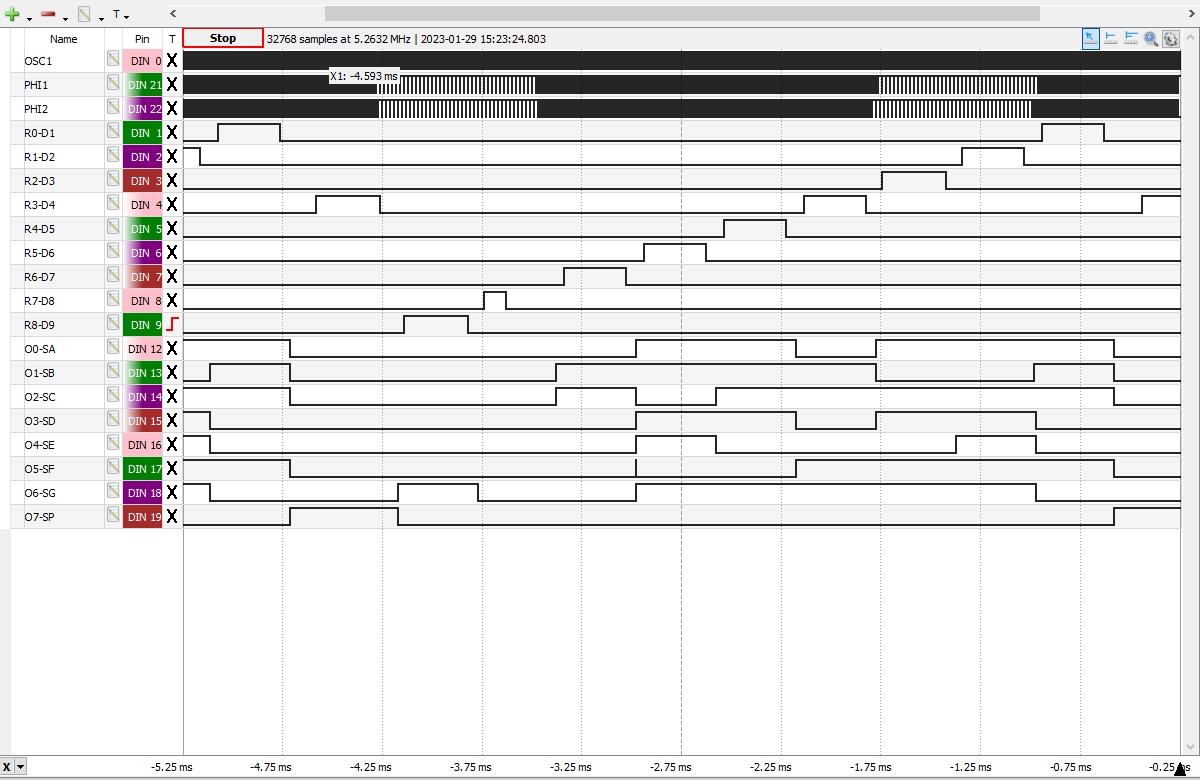Toggle the rising-edge trigger on R8-D9

172,324
